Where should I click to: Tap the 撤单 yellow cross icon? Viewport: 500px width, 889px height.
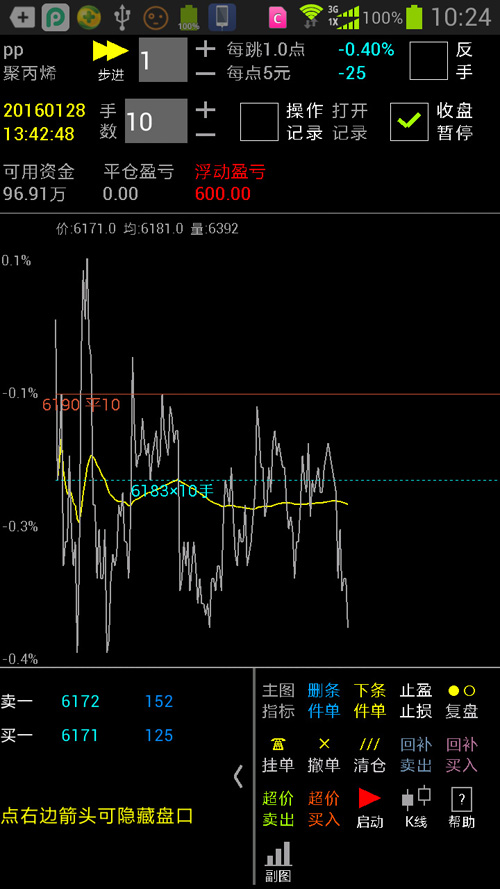point(324,744)
